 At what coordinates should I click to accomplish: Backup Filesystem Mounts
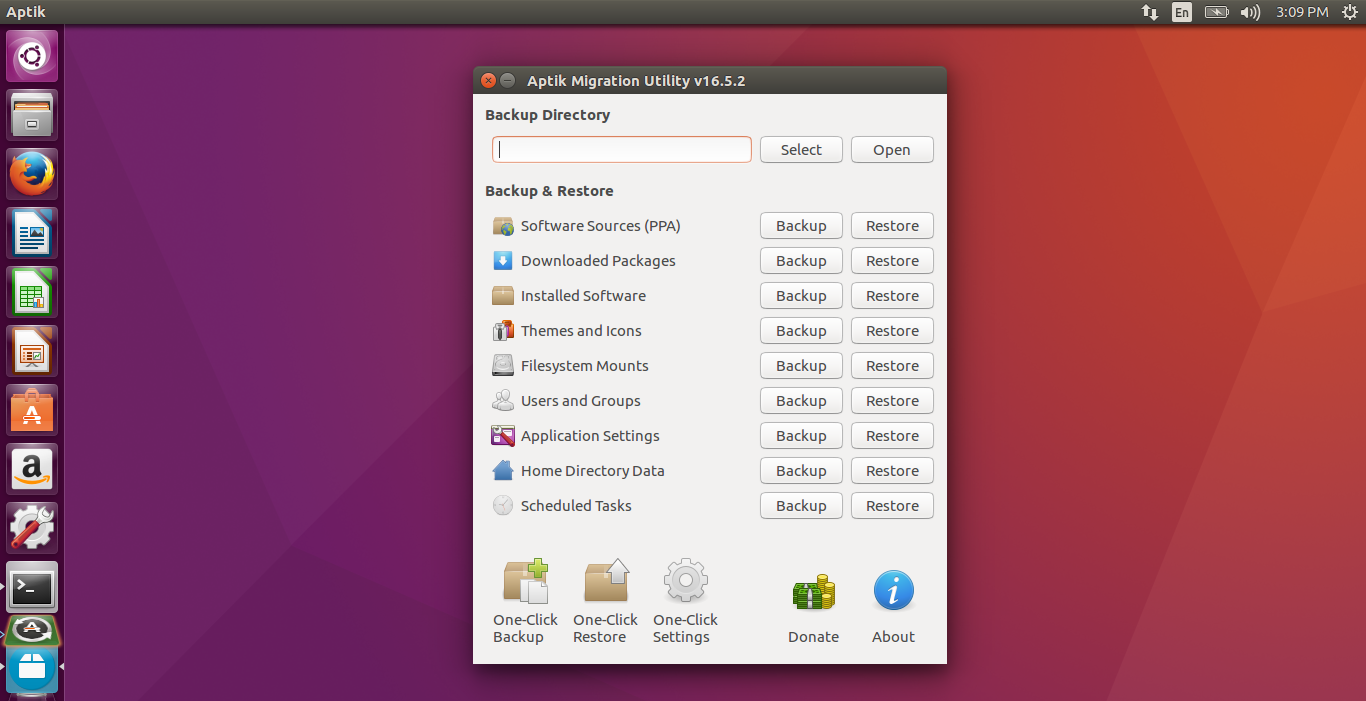click(801, 366)
